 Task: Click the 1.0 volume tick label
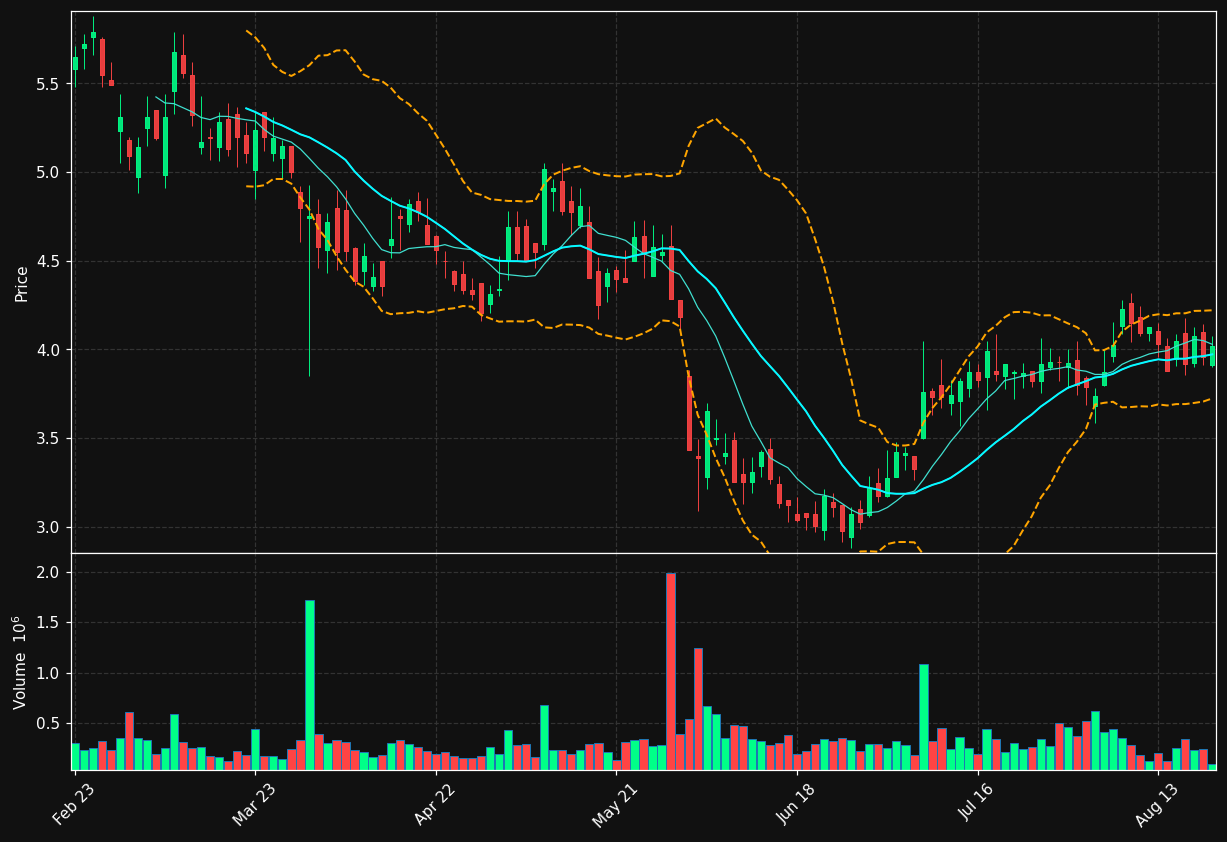click(49, 673)
